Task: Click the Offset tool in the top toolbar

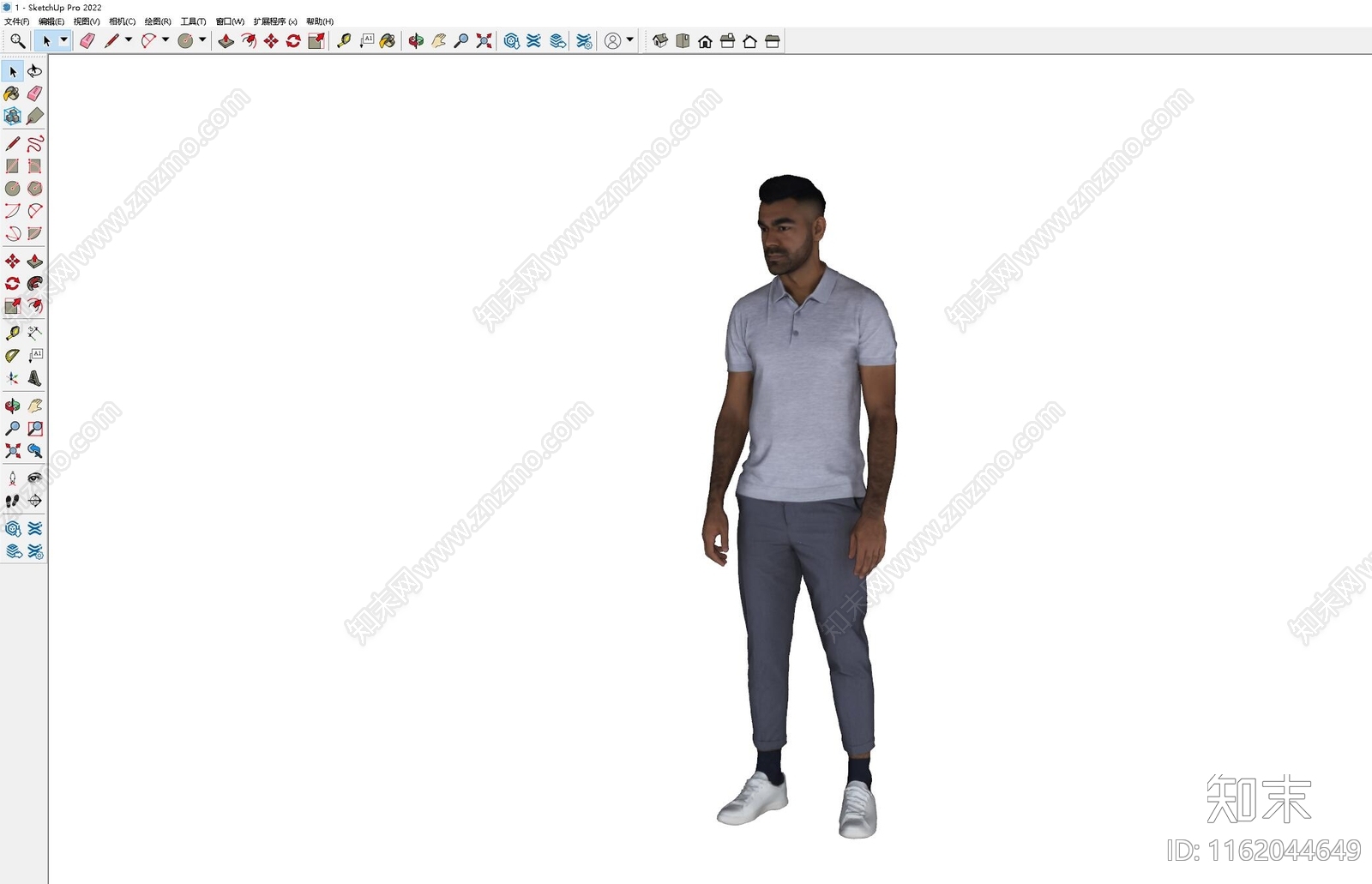Action: click(x=248, y=40)
